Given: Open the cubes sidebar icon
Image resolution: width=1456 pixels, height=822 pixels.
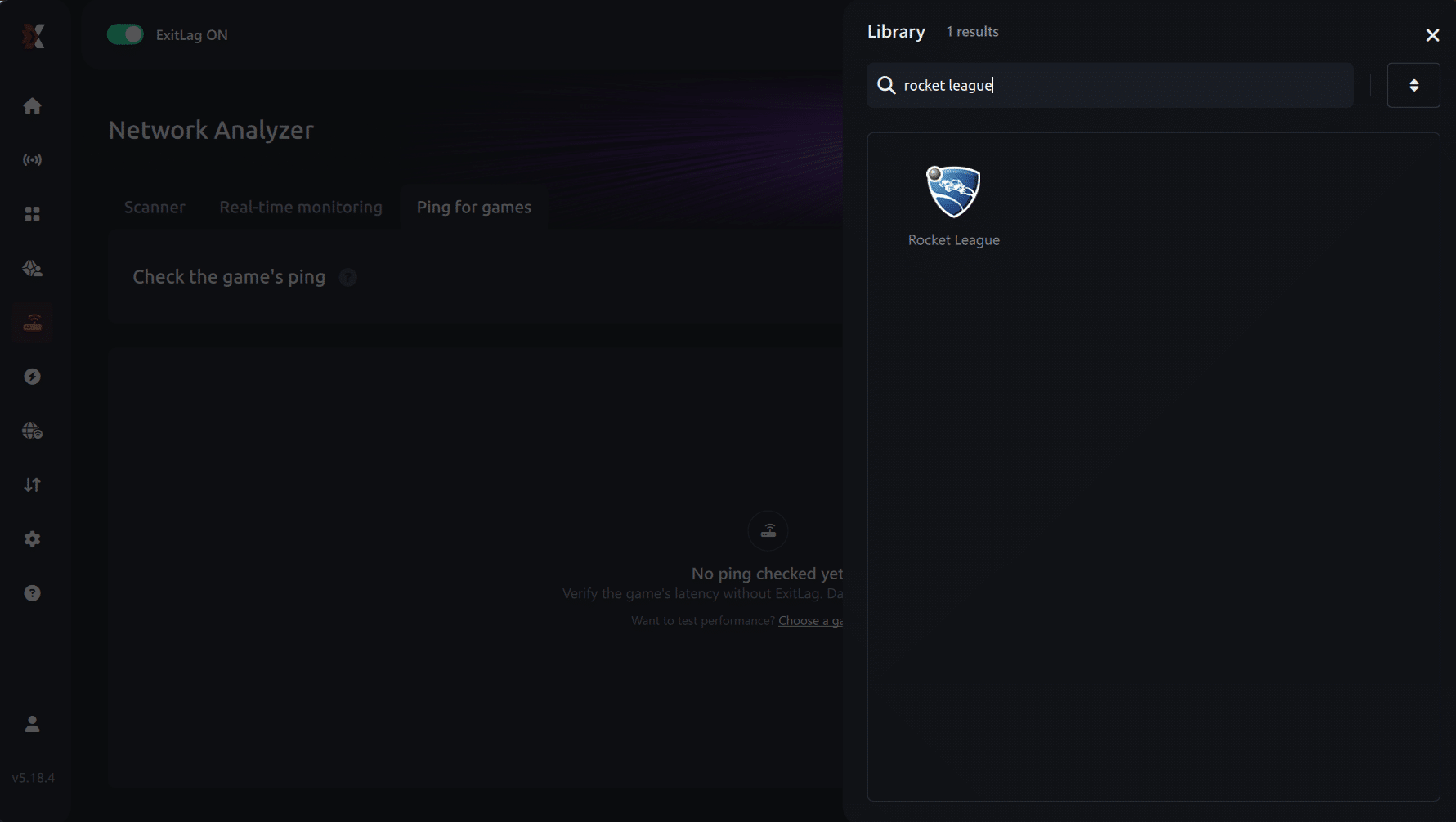Looking at the screenshot, I should point(33,269).
